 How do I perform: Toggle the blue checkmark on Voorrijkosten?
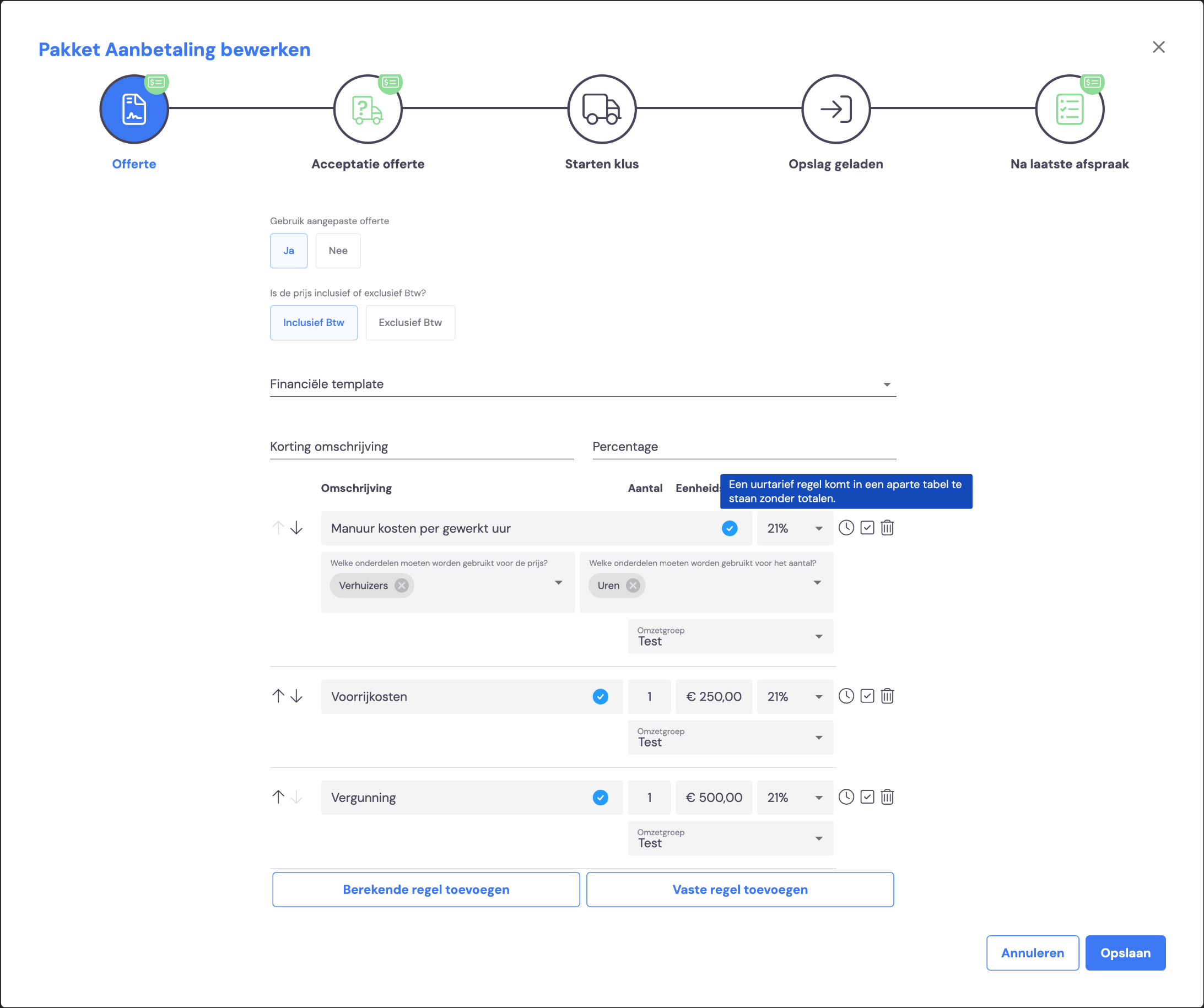click(x=600, y=697)
